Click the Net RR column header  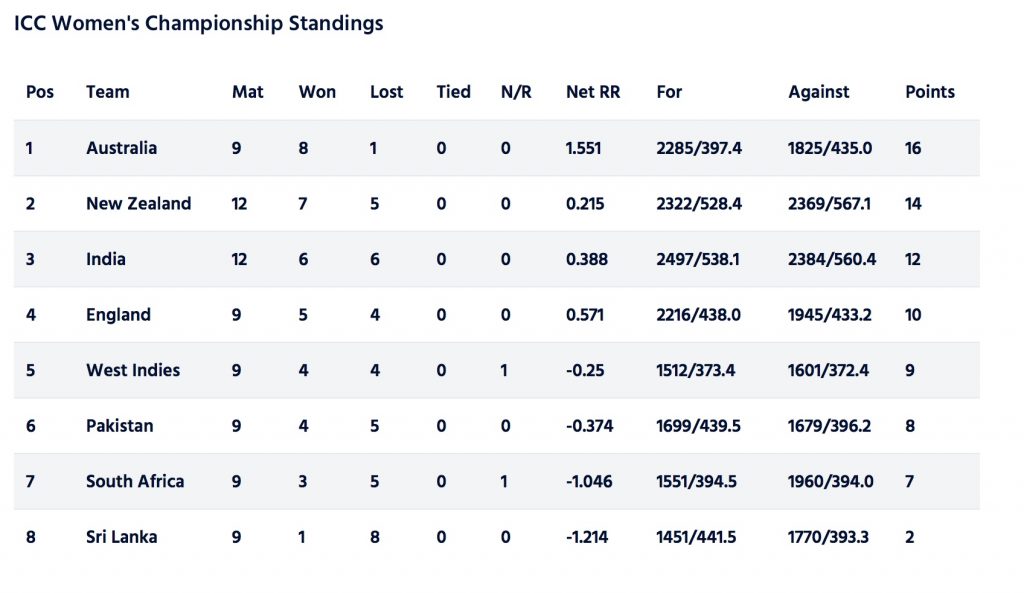tap(593, 92)
